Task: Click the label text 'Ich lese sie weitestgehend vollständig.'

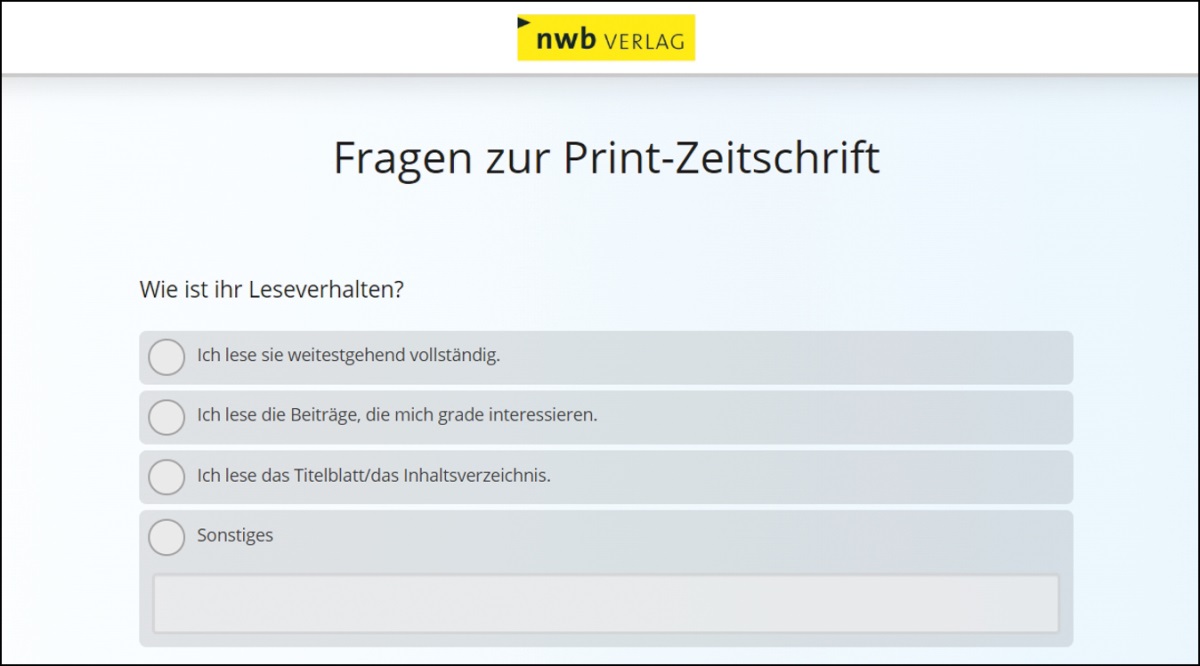Action: coord(348,356)
